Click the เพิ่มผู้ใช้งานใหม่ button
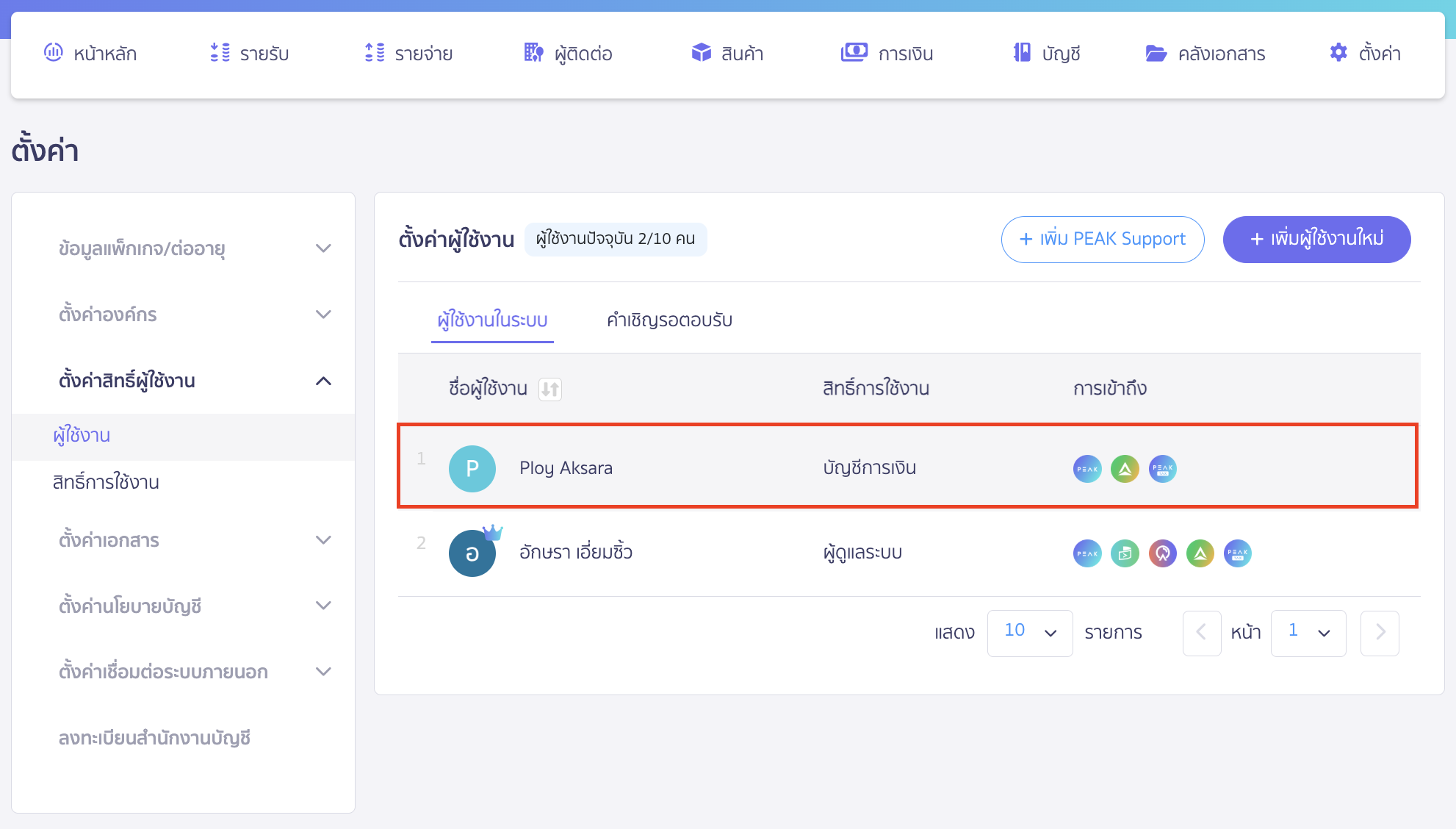Viewport: 1456px width, 829px height. click(1316, 239)
